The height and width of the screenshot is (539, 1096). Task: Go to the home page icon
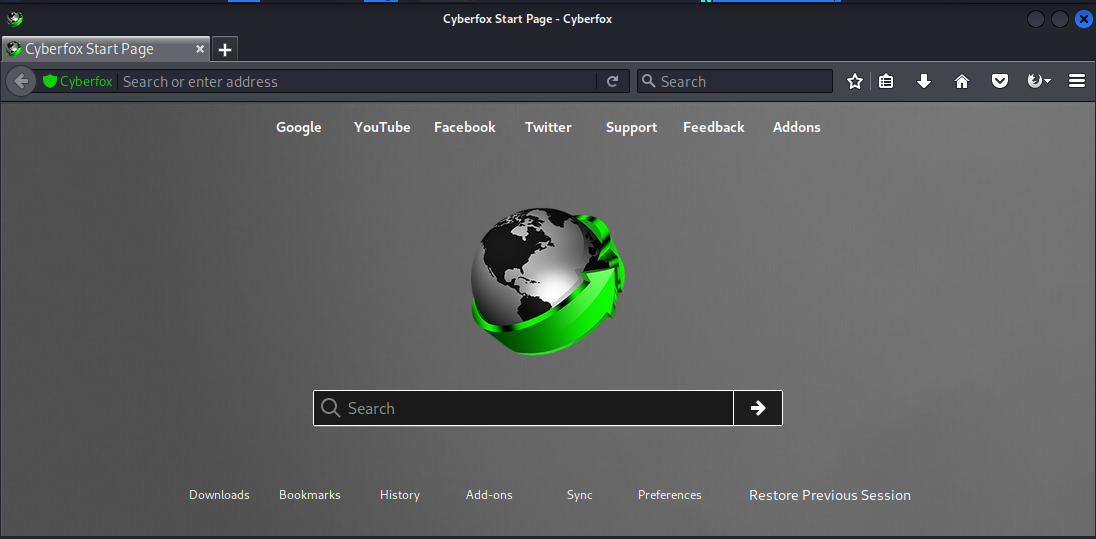click(x=962, y=82)
